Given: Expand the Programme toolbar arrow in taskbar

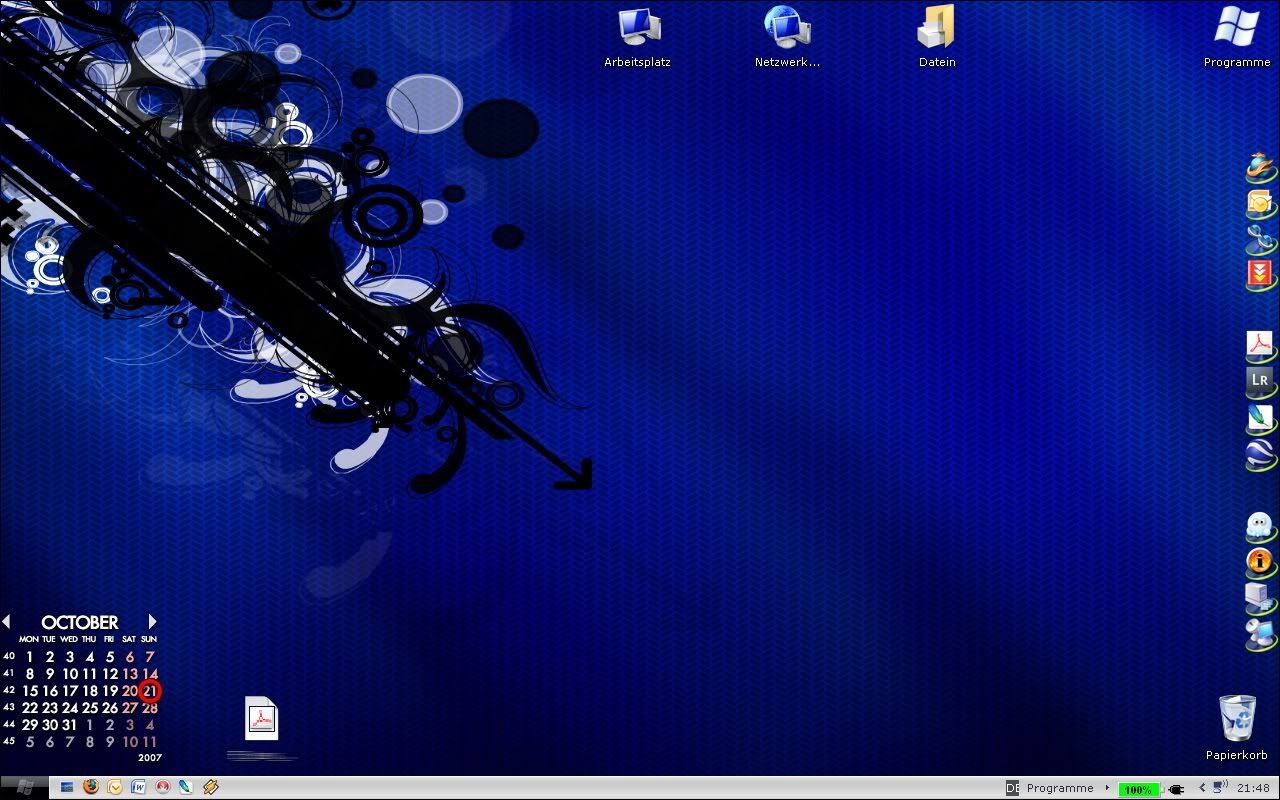Looking at the screenshot, I should (1107, 788).
